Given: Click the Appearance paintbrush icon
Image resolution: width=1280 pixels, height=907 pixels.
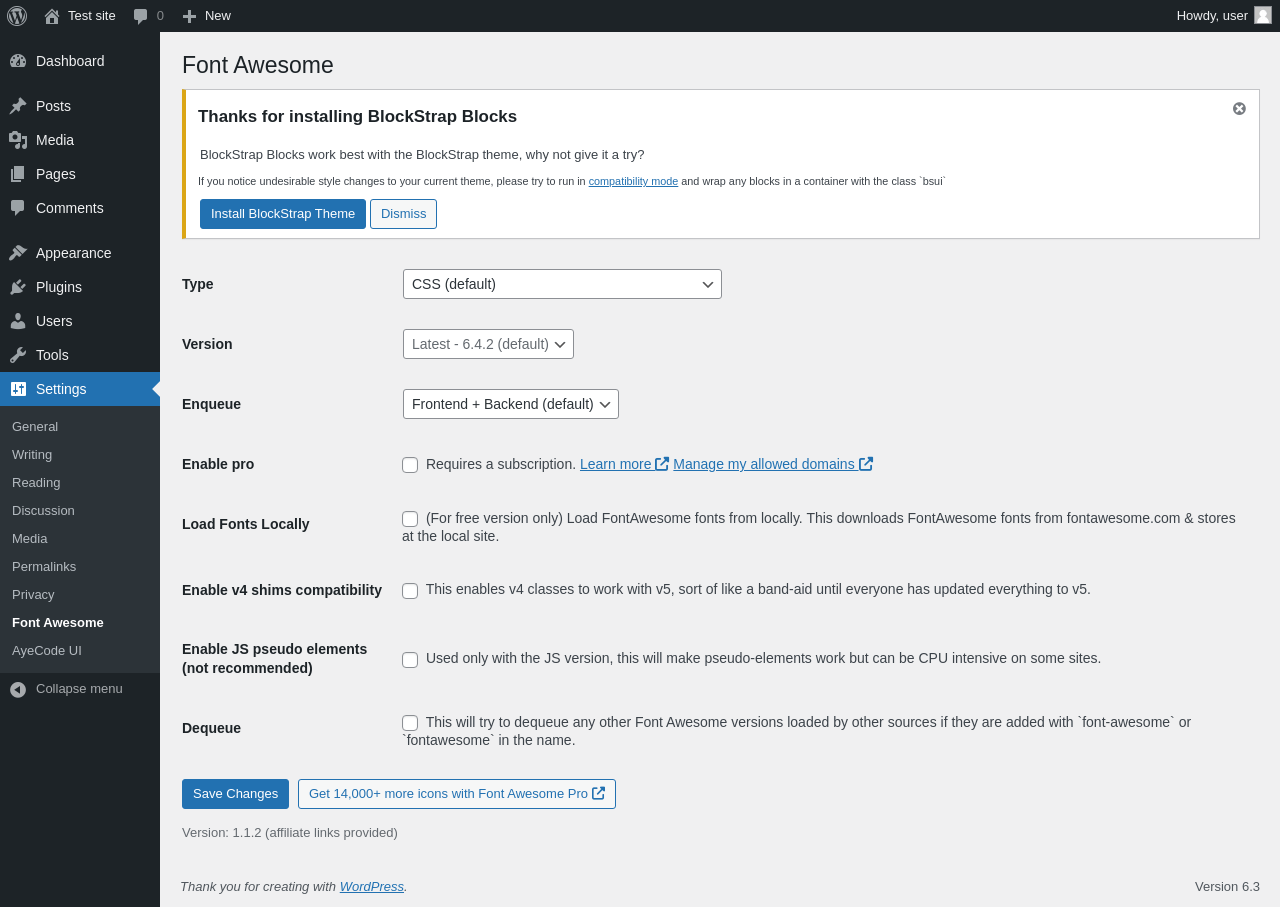Looking at the screenshot, I should pos(18,253).
